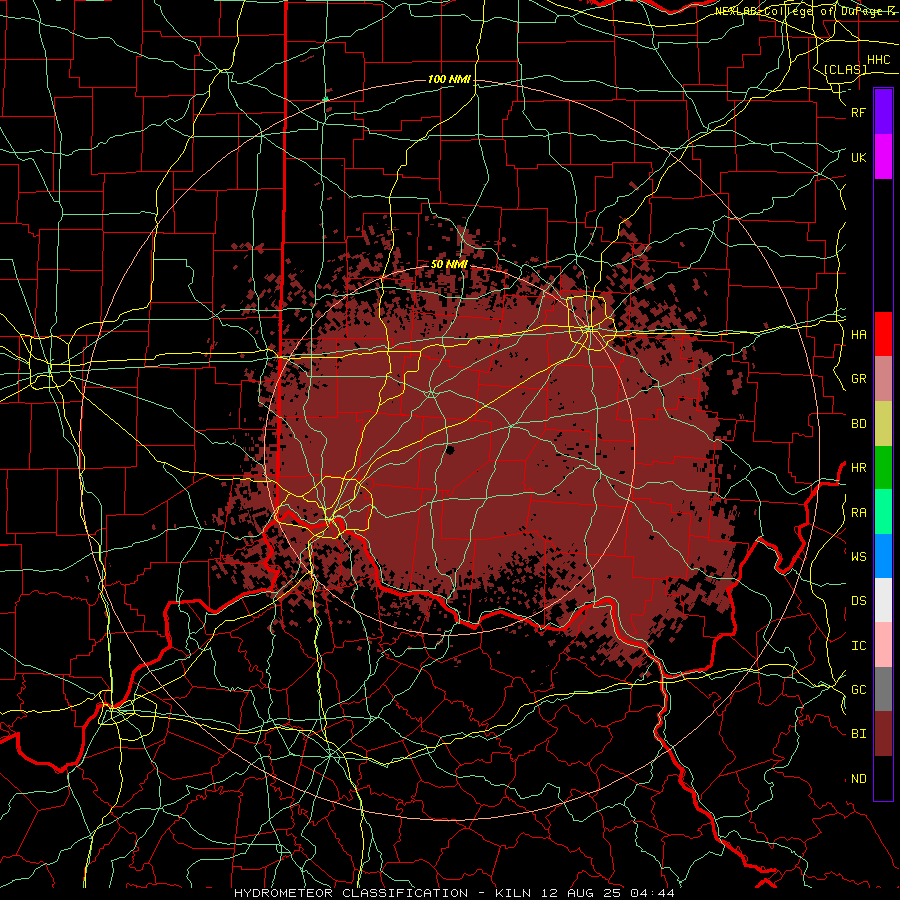Screen dimensions: 900x900
Task: Click the "BI" legend label
Action: [x=858, y=734]
